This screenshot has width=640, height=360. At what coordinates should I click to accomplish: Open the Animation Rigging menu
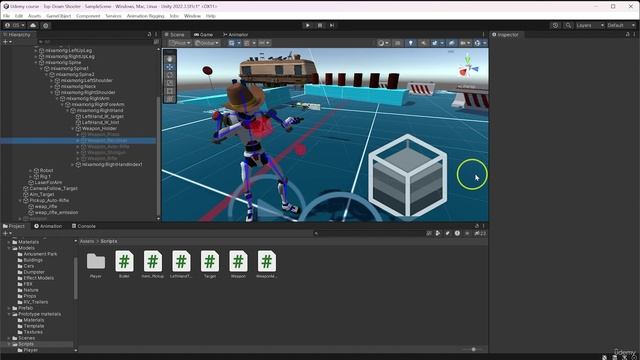click(x=145, y=16)
